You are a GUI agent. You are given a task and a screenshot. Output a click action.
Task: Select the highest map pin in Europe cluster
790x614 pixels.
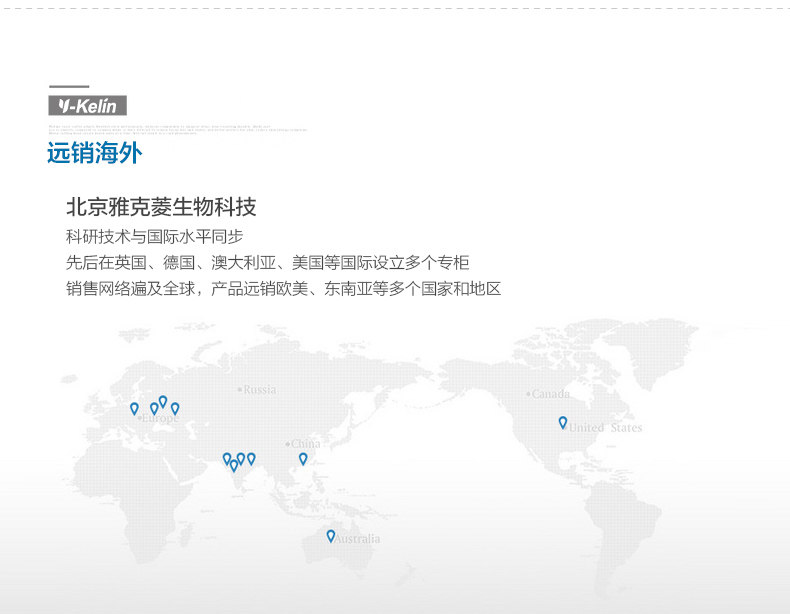tap(163, 401)
